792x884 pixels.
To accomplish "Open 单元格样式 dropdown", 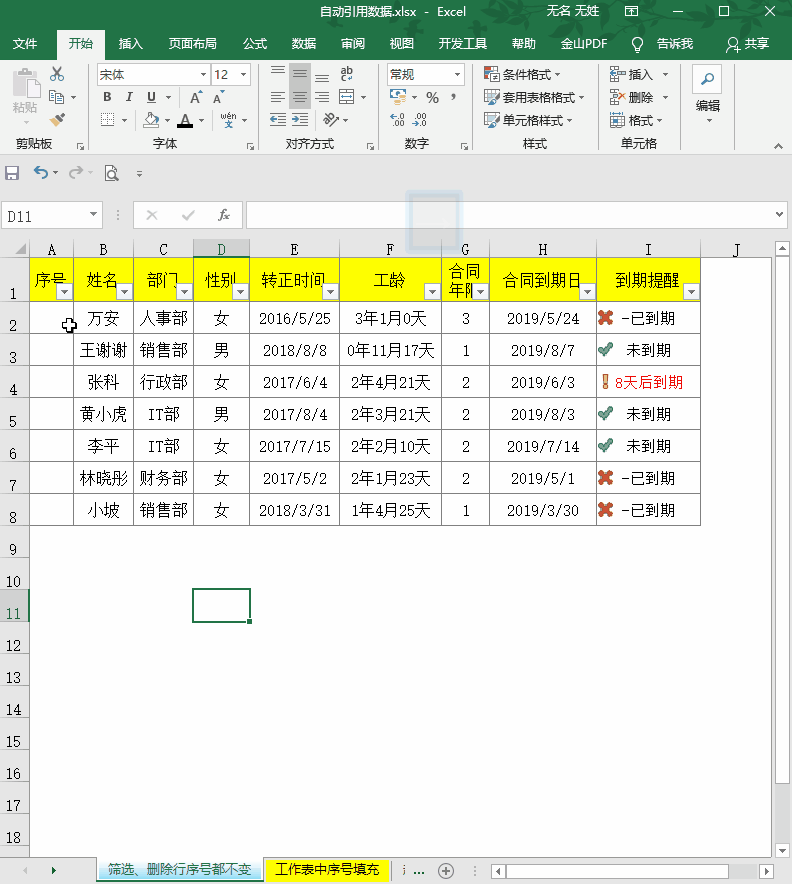I will 528,120.
